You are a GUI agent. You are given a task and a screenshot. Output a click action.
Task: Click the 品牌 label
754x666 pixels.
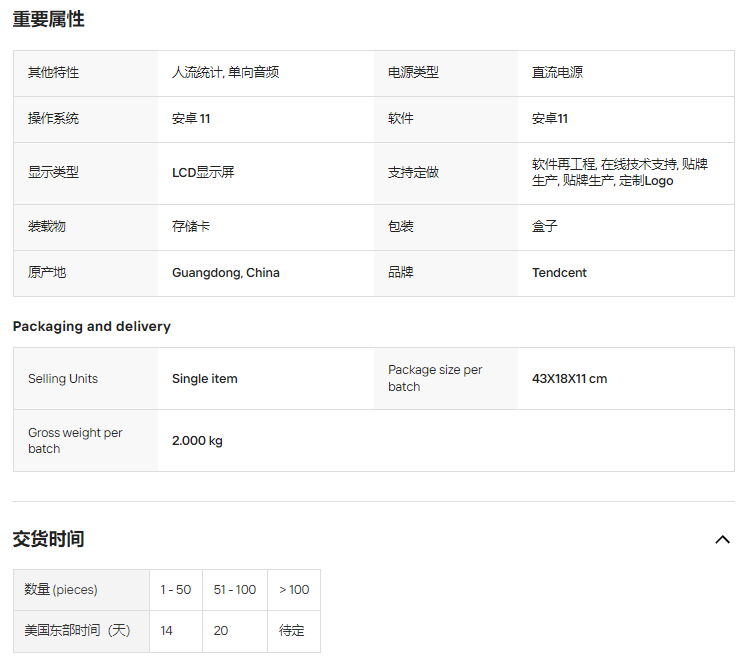tap(401, 273)
